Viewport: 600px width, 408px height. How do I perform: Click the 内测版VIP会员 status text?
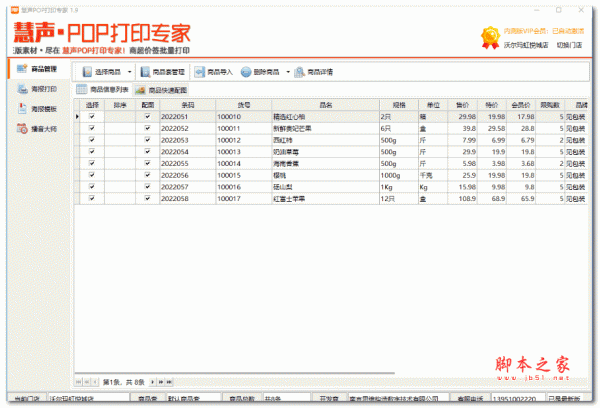click(x=544, y=31)
